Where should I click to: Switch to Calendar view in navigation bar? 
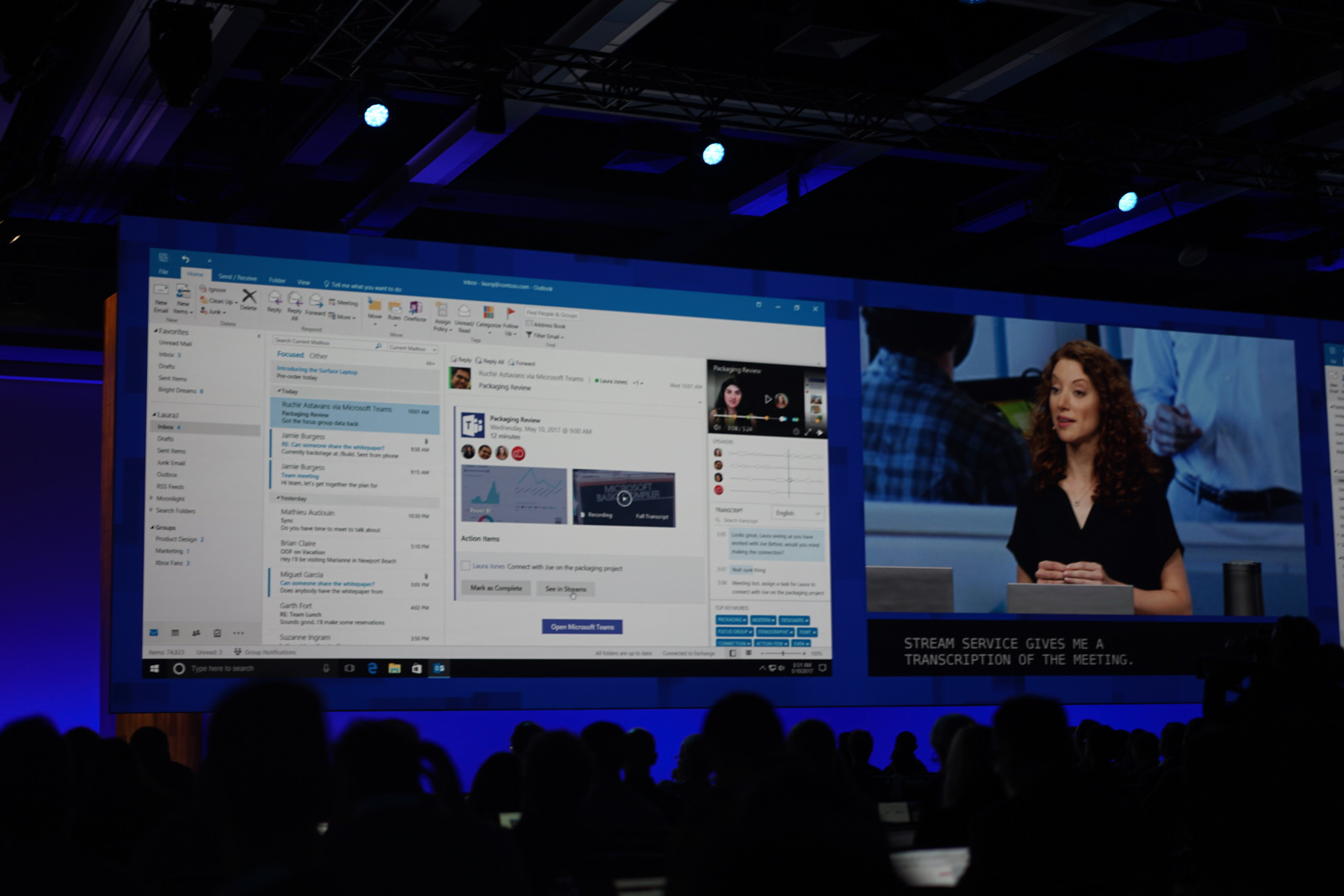click(x=175, y=632)
